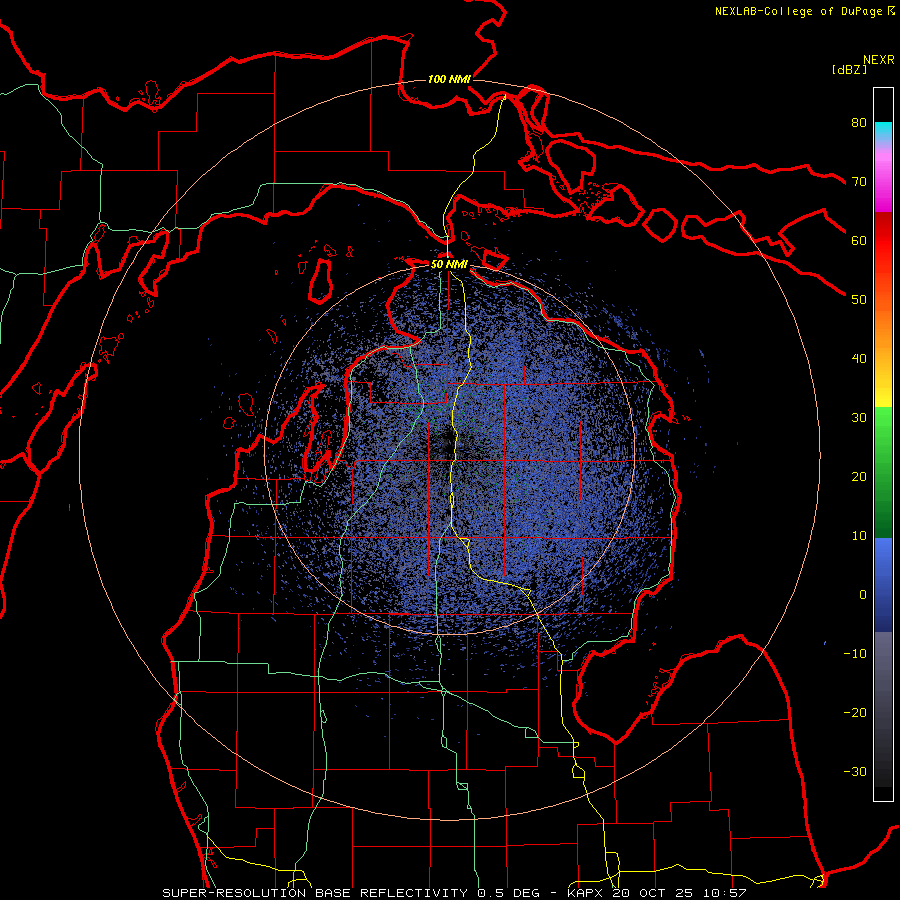Screen dimensions: 900x900
Task: Click the NEXR legend title
Action: (x=879, y=60)
